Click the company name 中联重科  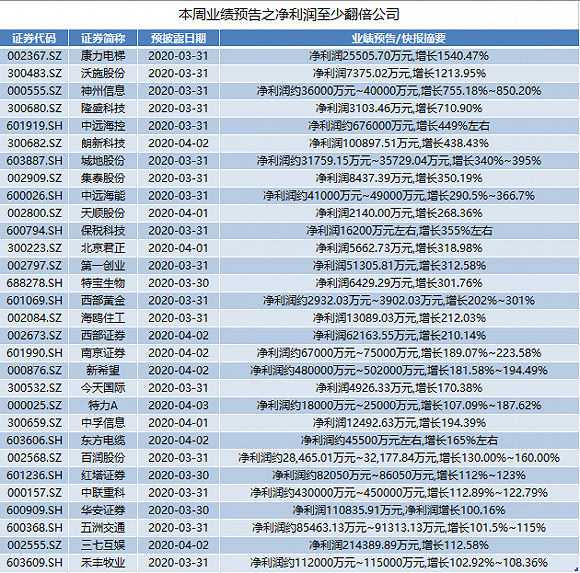[103, 493]
